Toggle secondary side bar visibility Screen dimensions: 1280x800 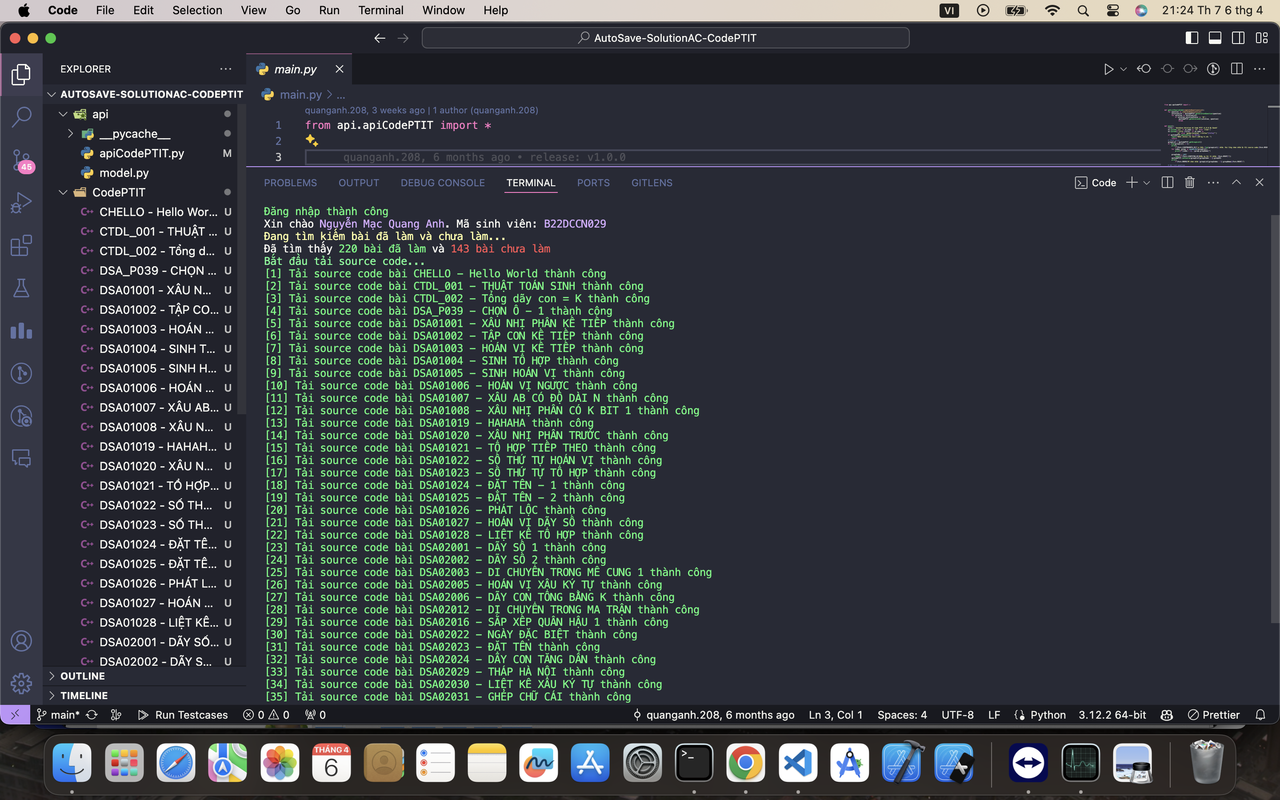(1238, 38)
